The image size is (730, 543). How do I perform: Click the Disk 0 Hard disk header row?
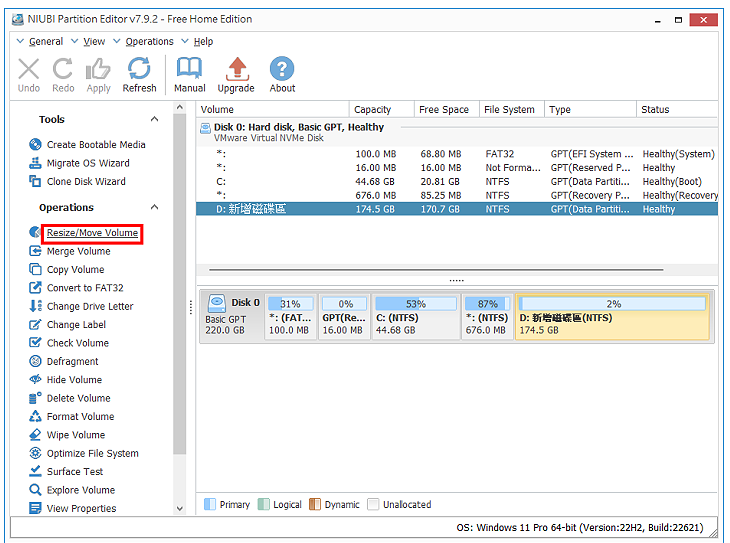[457, 132]
